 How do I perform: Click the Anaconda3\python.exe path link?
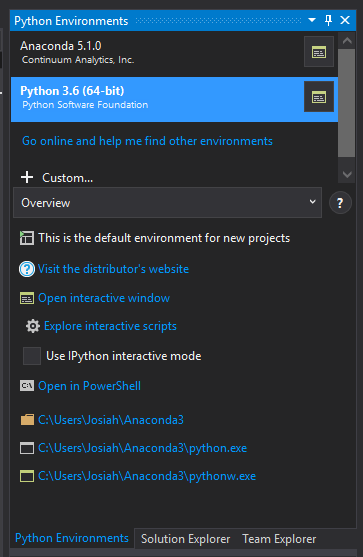click(x=142, y=448)
